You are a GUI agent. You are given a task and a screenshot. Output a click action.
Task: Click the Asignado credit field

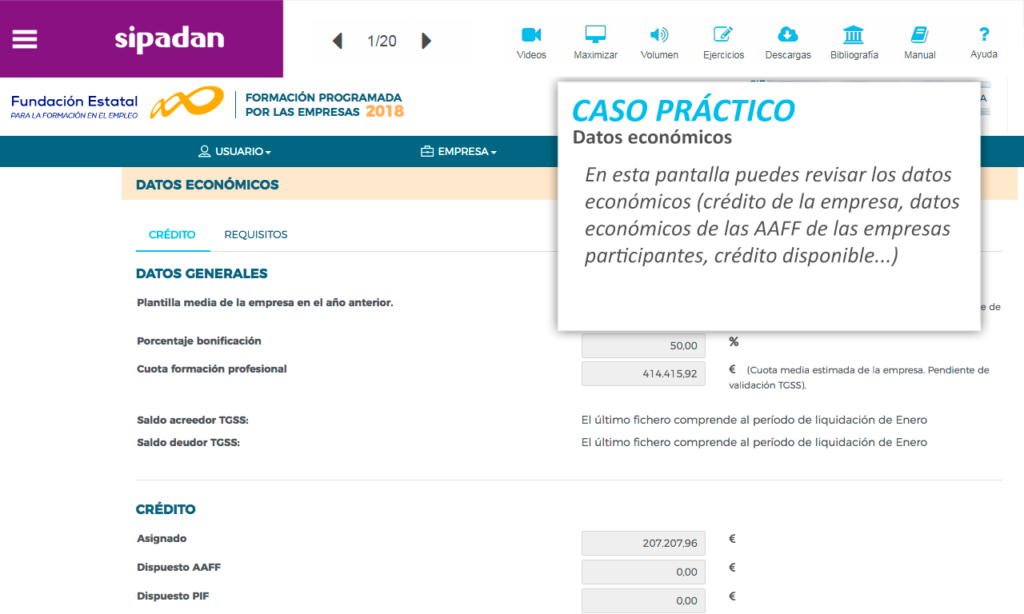[x=643, y=543]
